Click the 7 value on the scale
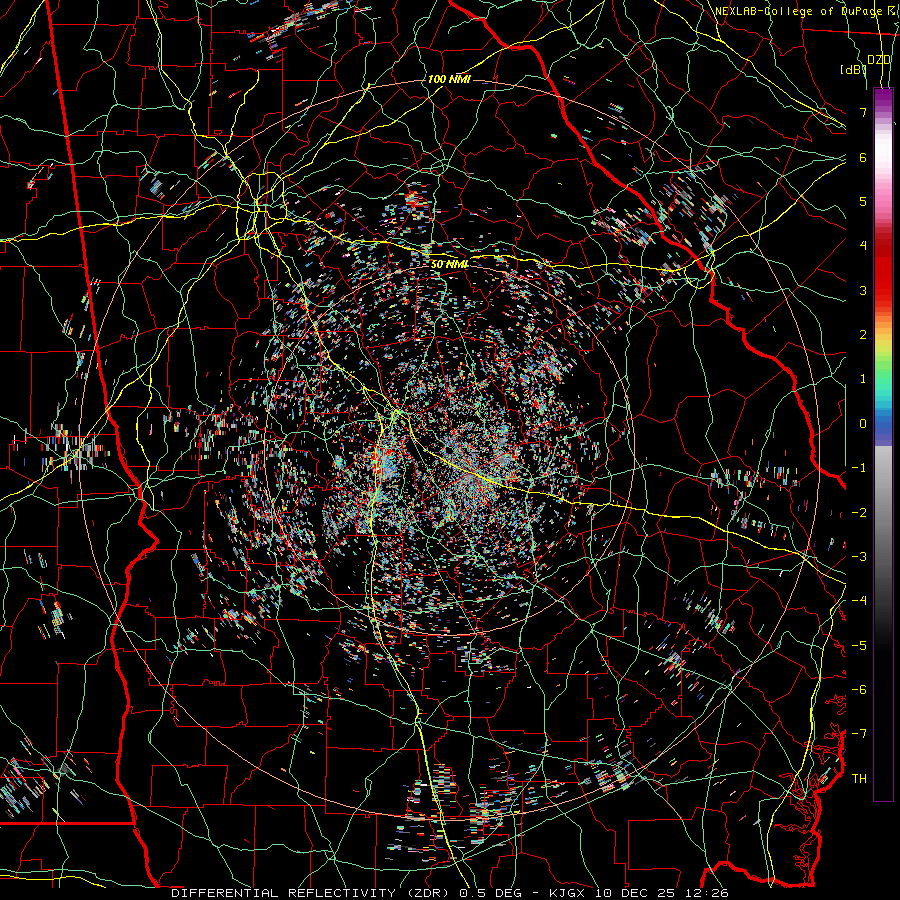The image size is (900, 900). [x=863, y=112]
